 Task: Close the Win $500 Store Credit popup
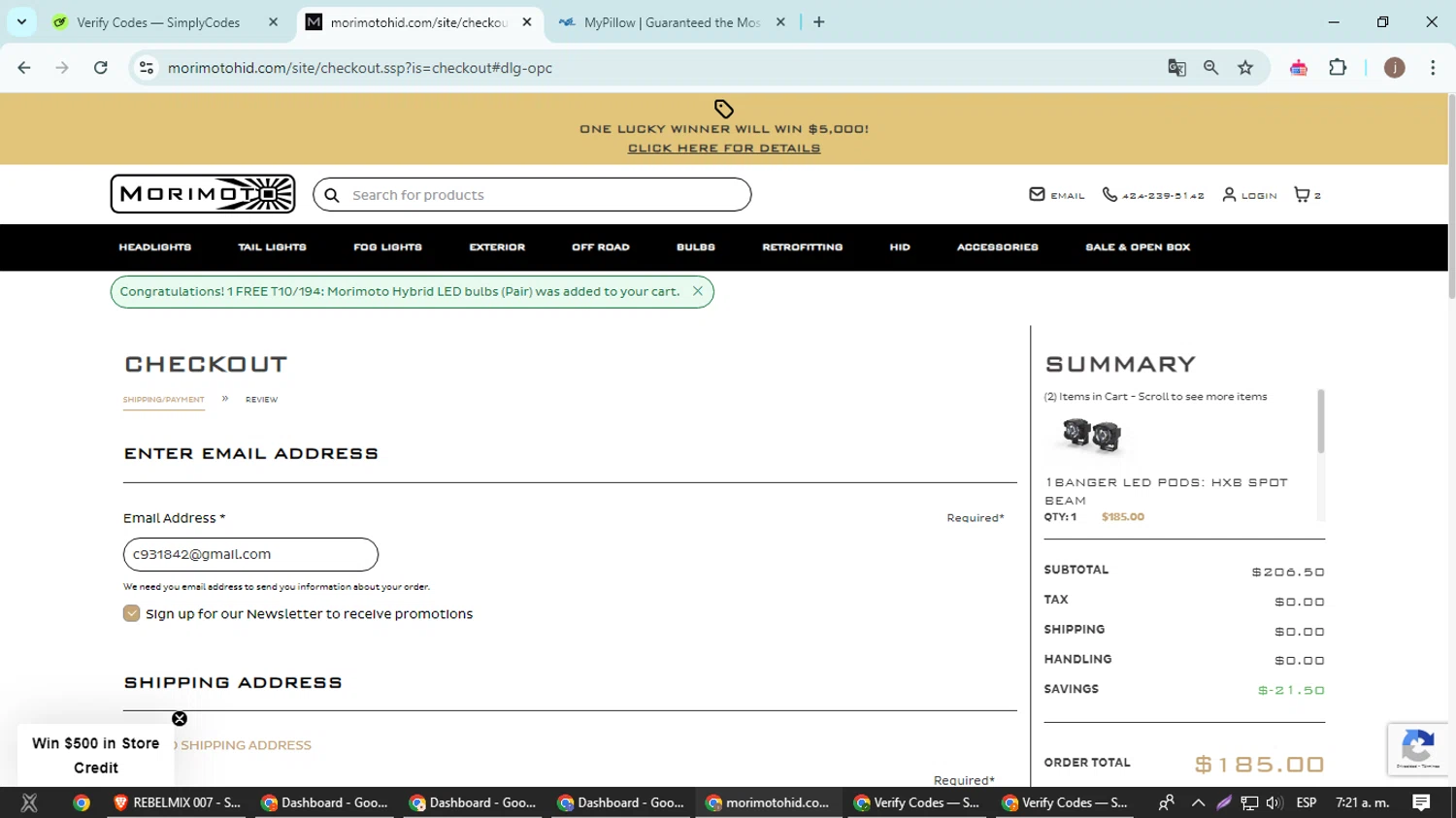pos(180,719)
